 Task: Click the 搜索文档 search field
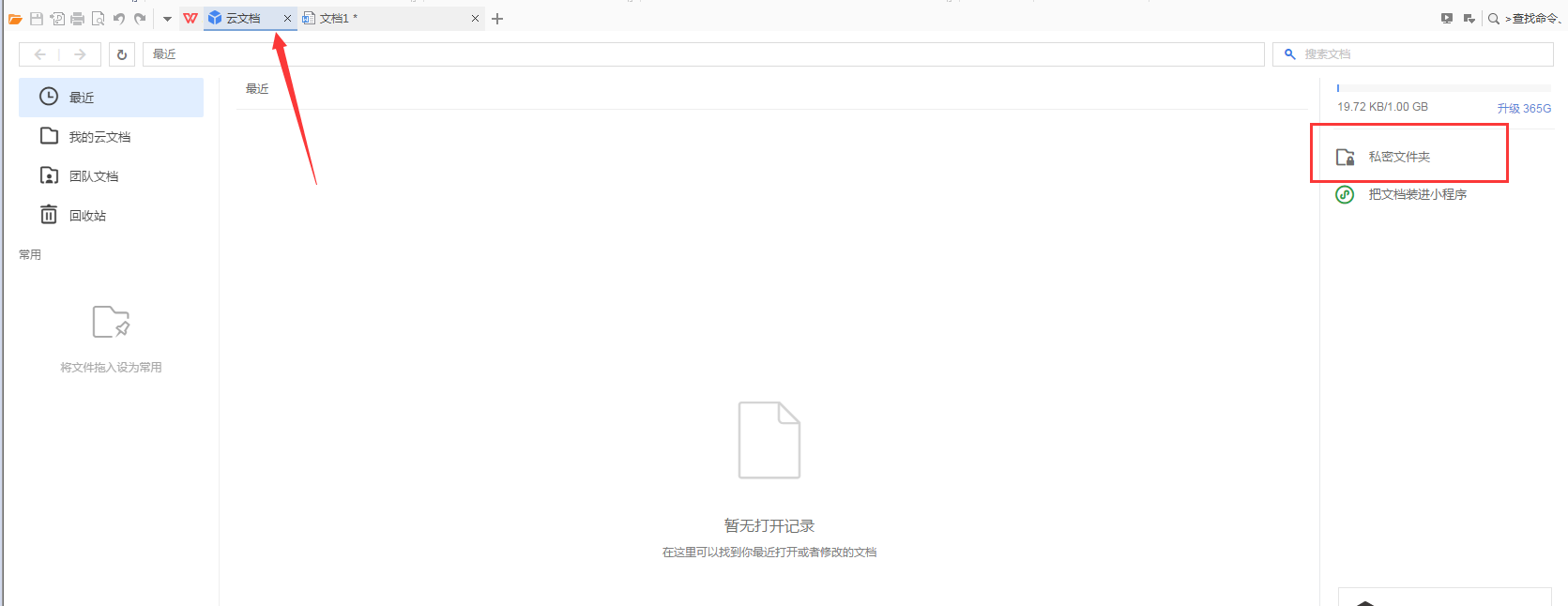tap(1413, 54)
